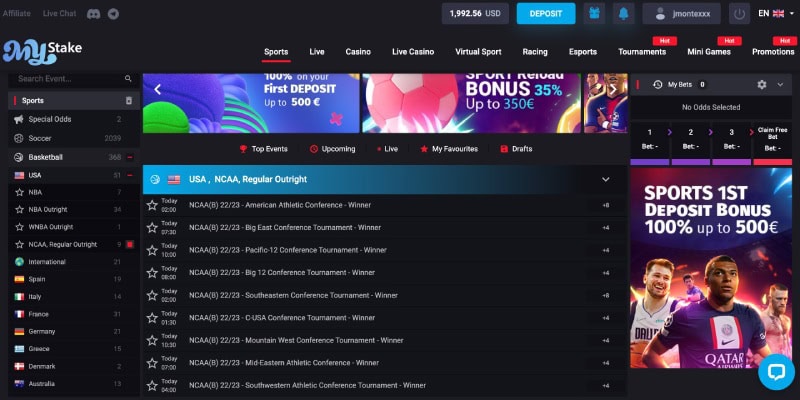The width and height of the screenshot is (800, 400).
Task: Click the My Bets history icon
Action: coord(658,85)
